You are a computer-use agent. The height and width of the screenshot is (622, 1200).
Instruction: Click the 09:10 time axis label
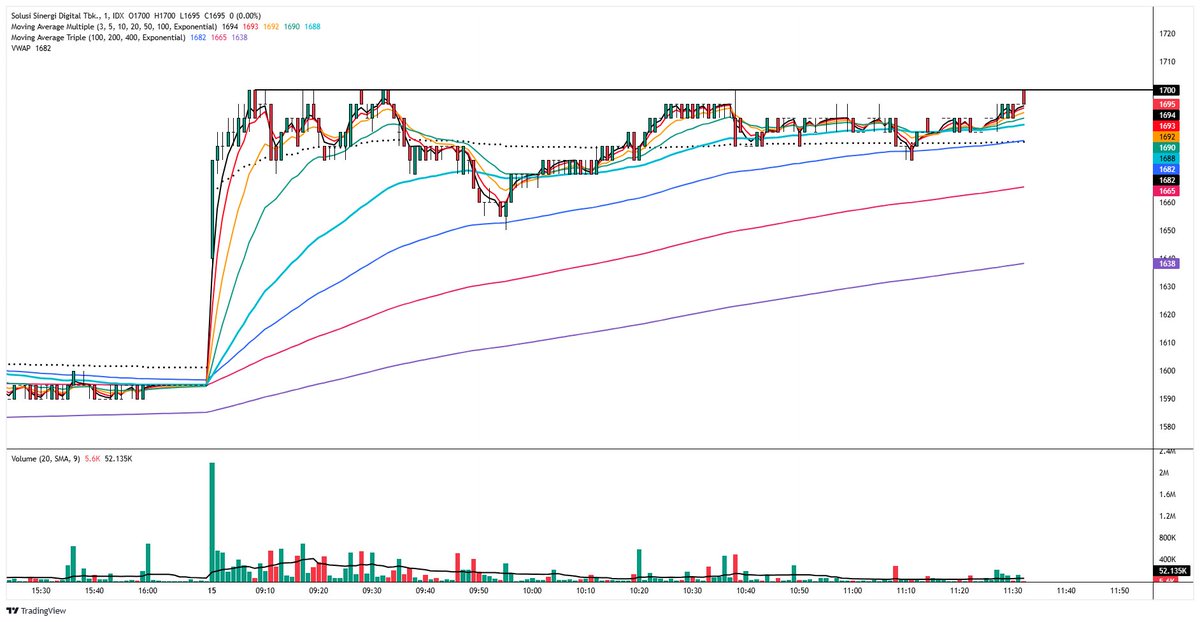click(265, 591)
